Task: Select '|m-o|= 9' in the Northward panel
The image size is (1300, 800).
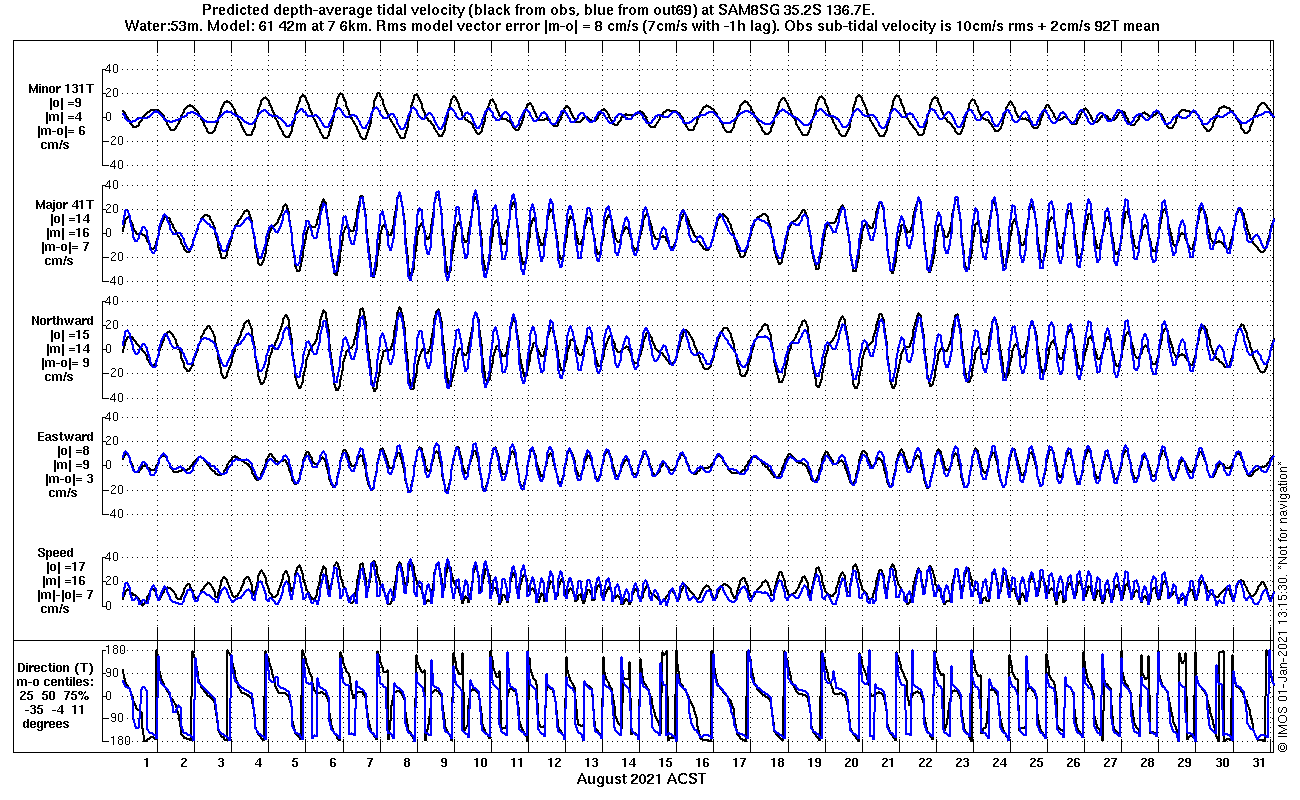Action: click(67, 363)
